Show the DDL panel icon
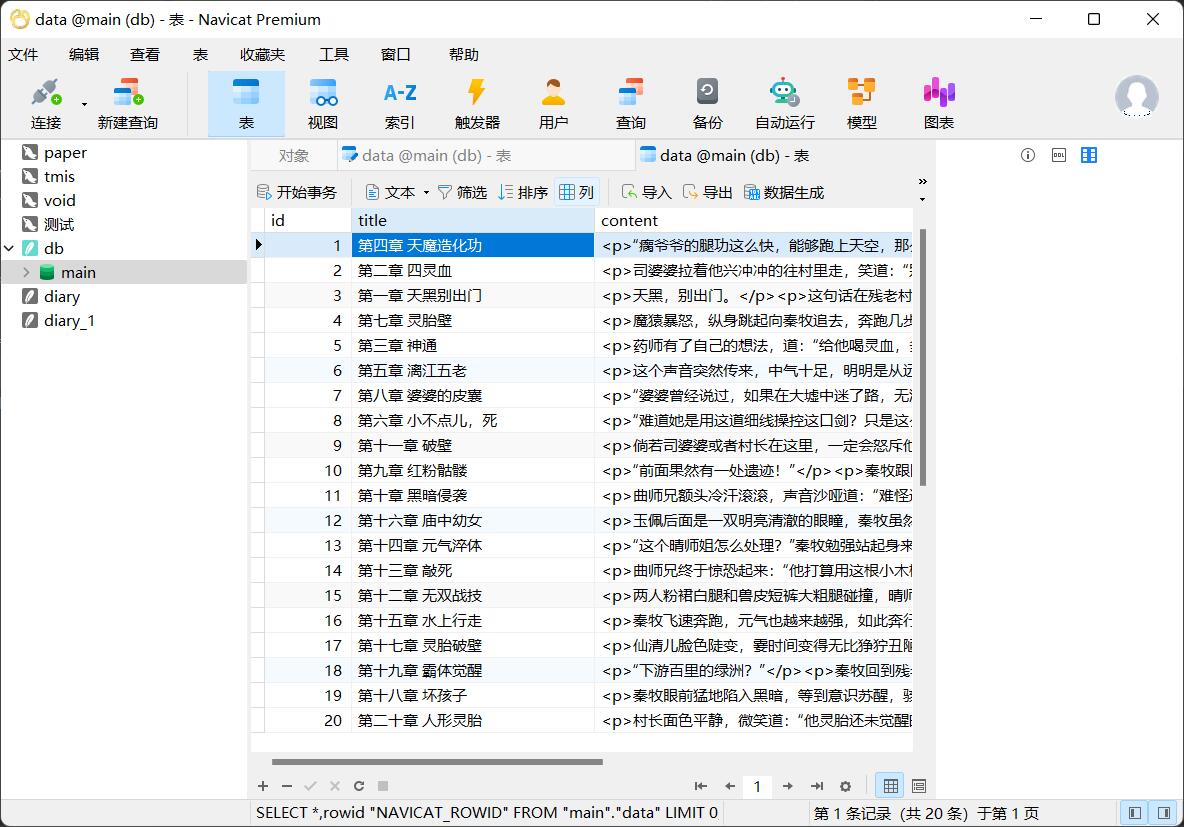 pyautogui.click(x=1058, y=155)
